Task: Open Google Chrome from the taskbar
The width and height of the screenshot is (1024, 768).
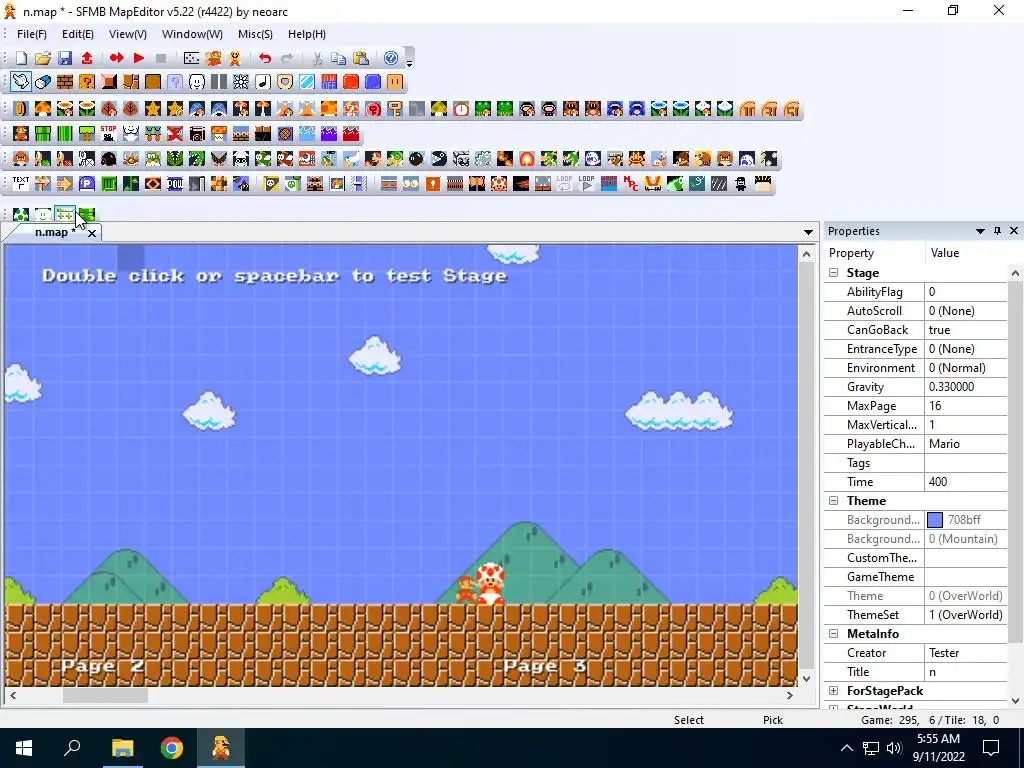Action: point(172,748)
